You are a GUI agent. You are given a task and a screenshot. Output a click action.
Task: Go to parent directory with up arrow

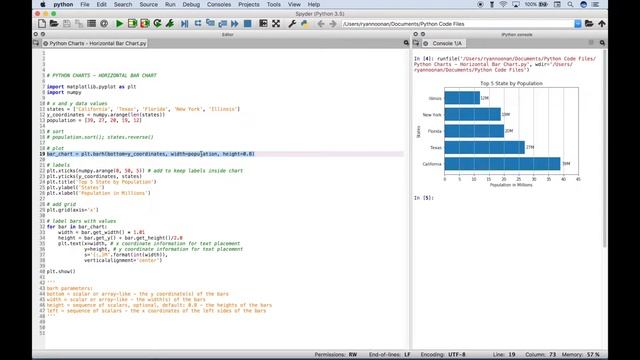[602, 24]
